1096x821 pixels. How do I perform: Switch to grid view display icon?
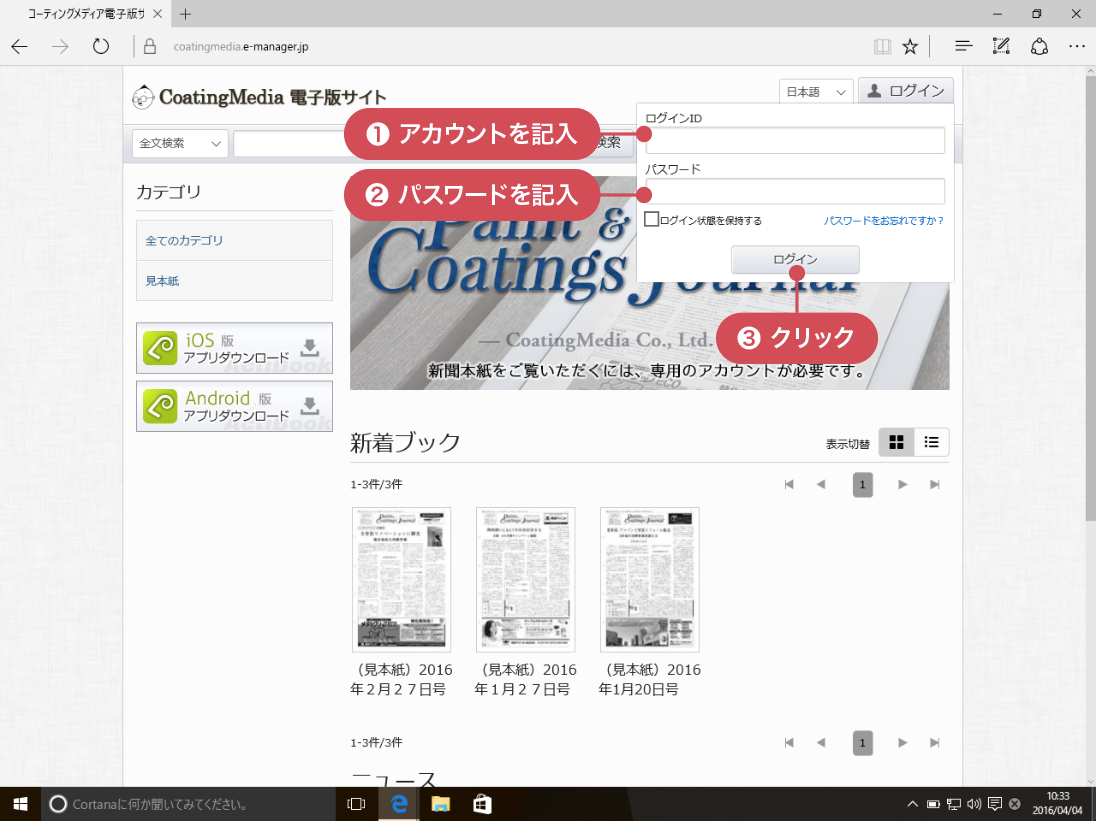point(896,442)
